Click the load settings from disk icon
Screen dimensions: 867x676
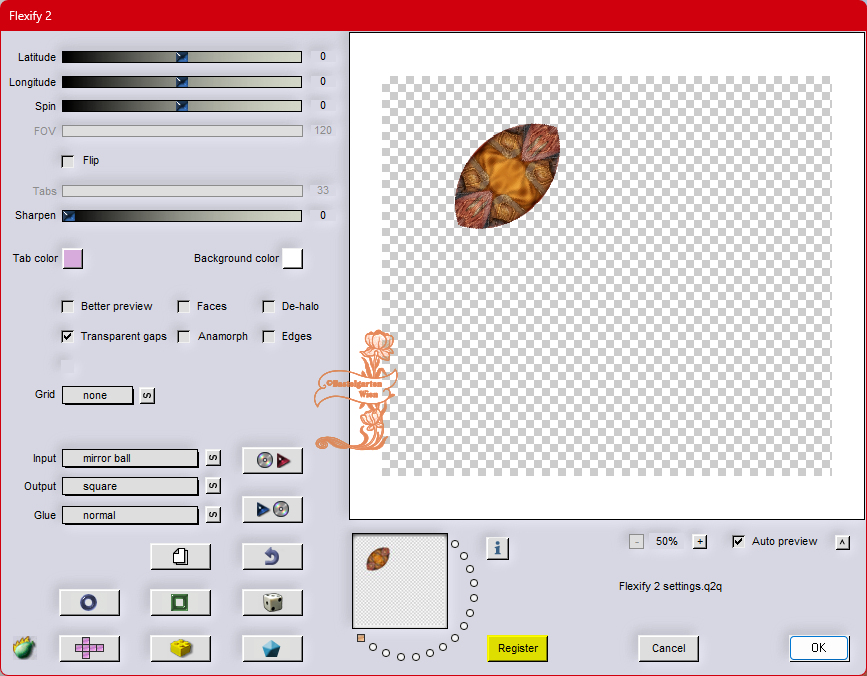click(272, 461)
